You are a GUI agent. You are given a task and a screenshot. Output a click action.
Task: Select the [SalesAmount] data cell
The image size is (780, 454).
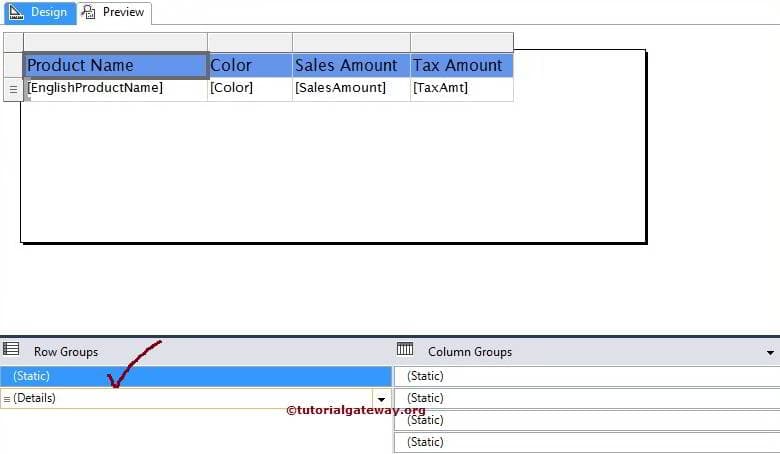pyautogui.click(x=352, y=90)
